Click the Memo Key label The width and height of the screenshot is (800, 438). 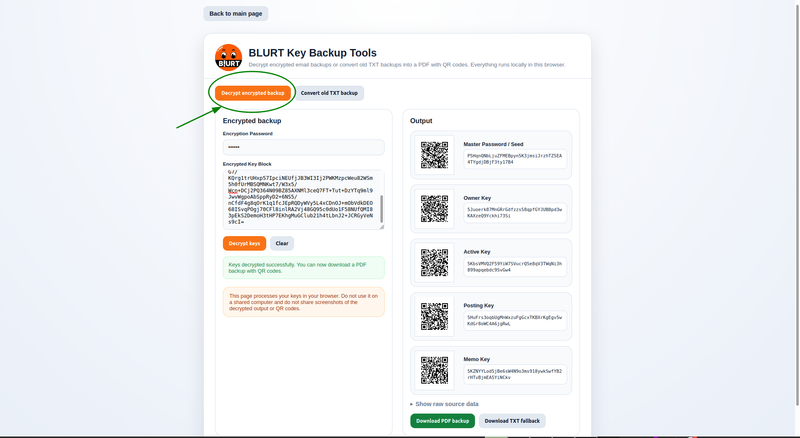pyautogui.click(x=477, y=359)
